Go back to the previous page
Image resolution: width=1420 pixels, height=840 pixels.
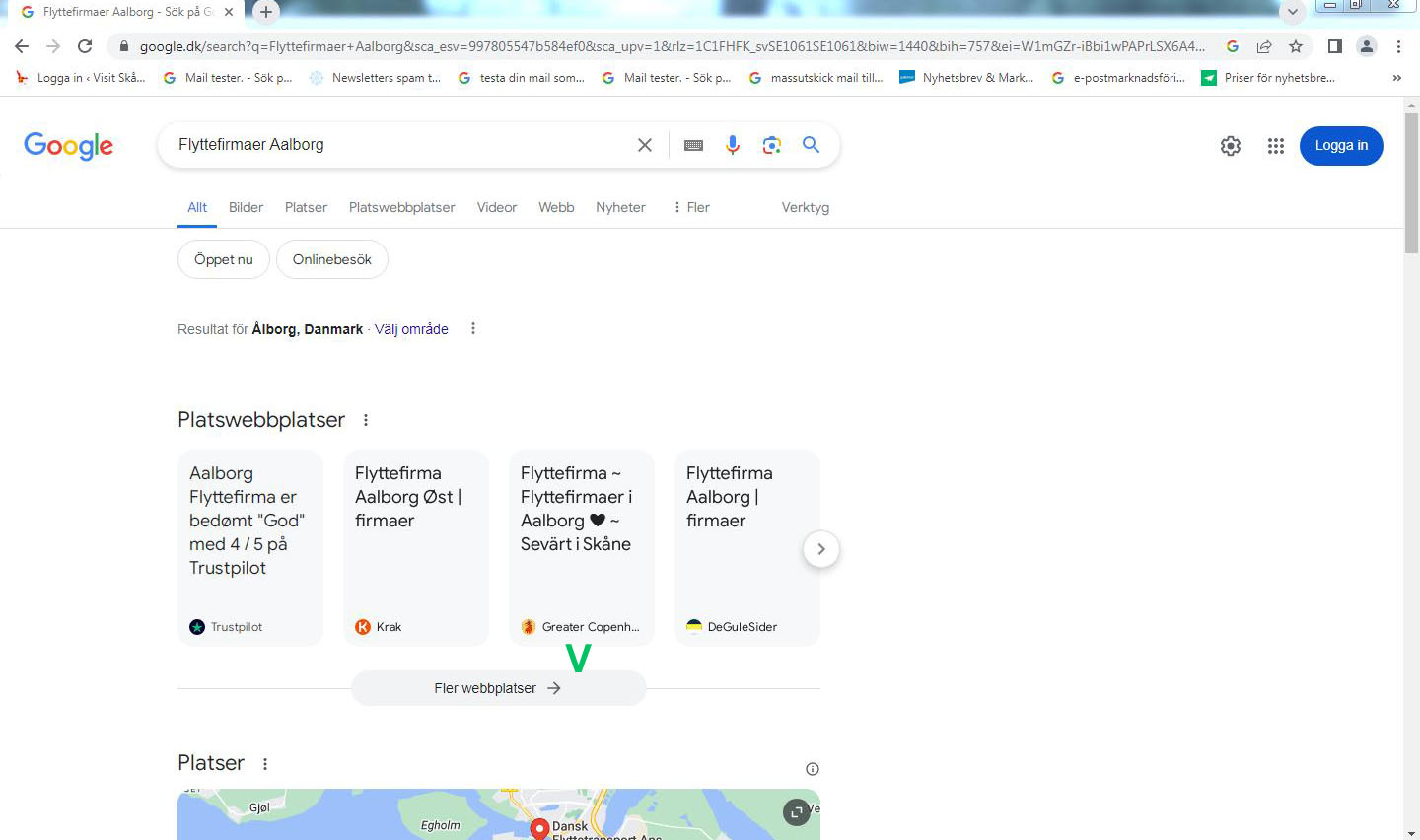(x=22, y=46)
